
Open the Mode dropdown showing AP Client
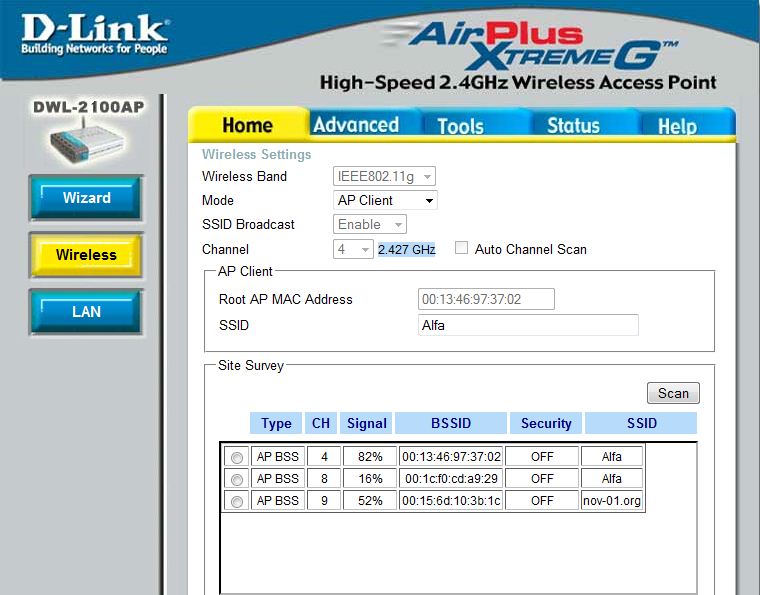click(385, 200)
